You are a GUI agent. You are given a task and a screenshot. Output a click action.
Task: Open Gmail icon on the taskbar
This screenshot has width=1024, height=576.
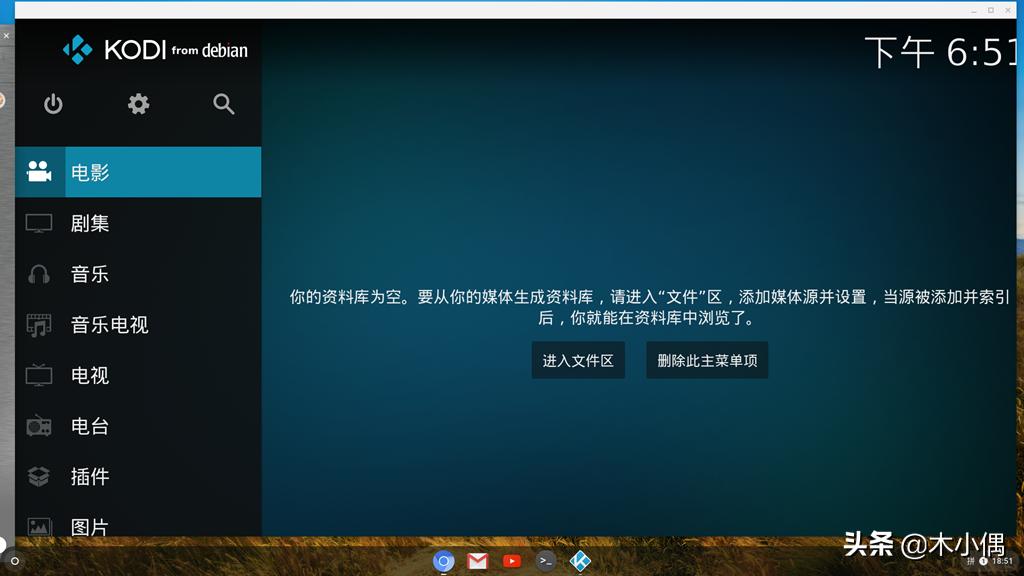tap(478, 561)
